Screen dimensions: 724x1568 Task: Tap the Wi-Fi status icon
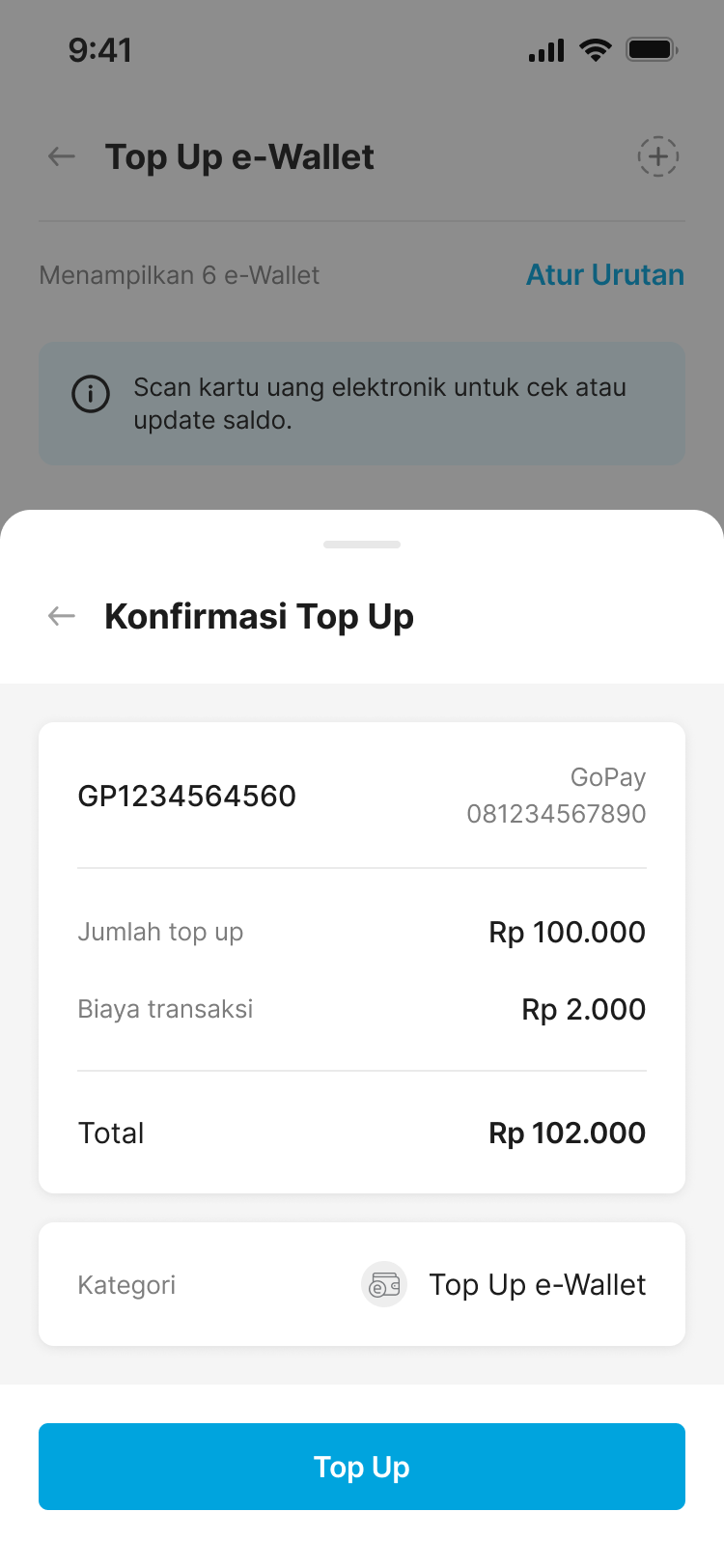coord(596,50)
